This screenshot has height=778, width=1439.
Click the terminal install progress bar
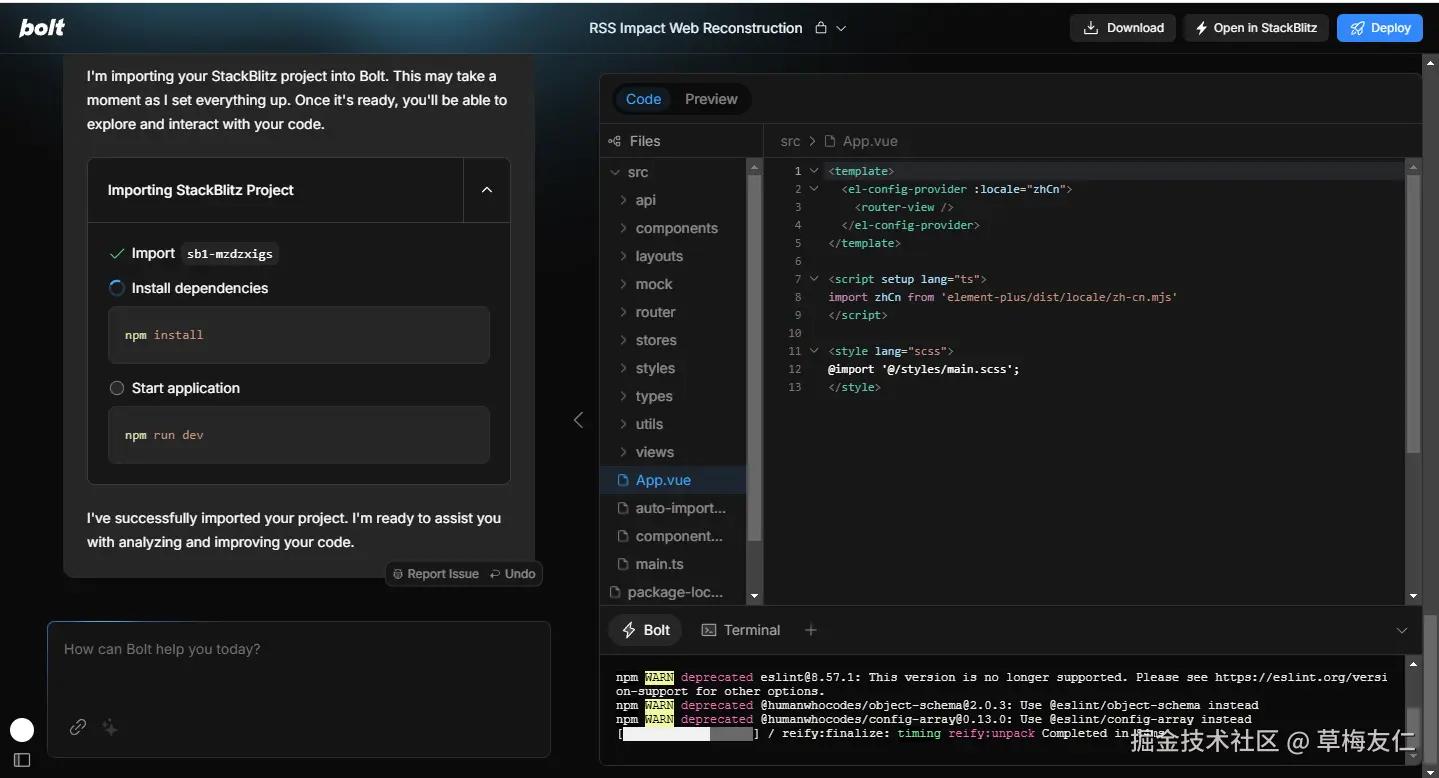pos(688,734)
